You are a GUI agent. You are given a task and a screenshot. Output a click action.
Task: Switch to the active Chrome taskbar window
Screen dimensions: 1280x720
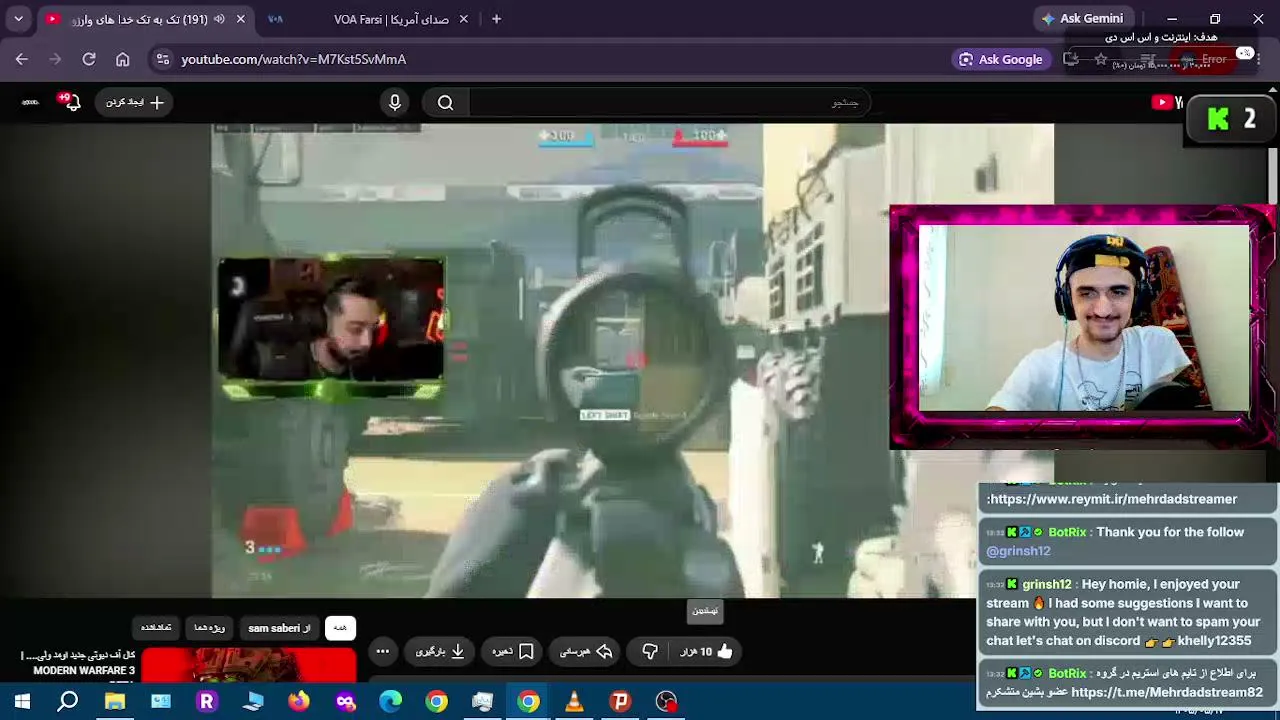[529, 702]
